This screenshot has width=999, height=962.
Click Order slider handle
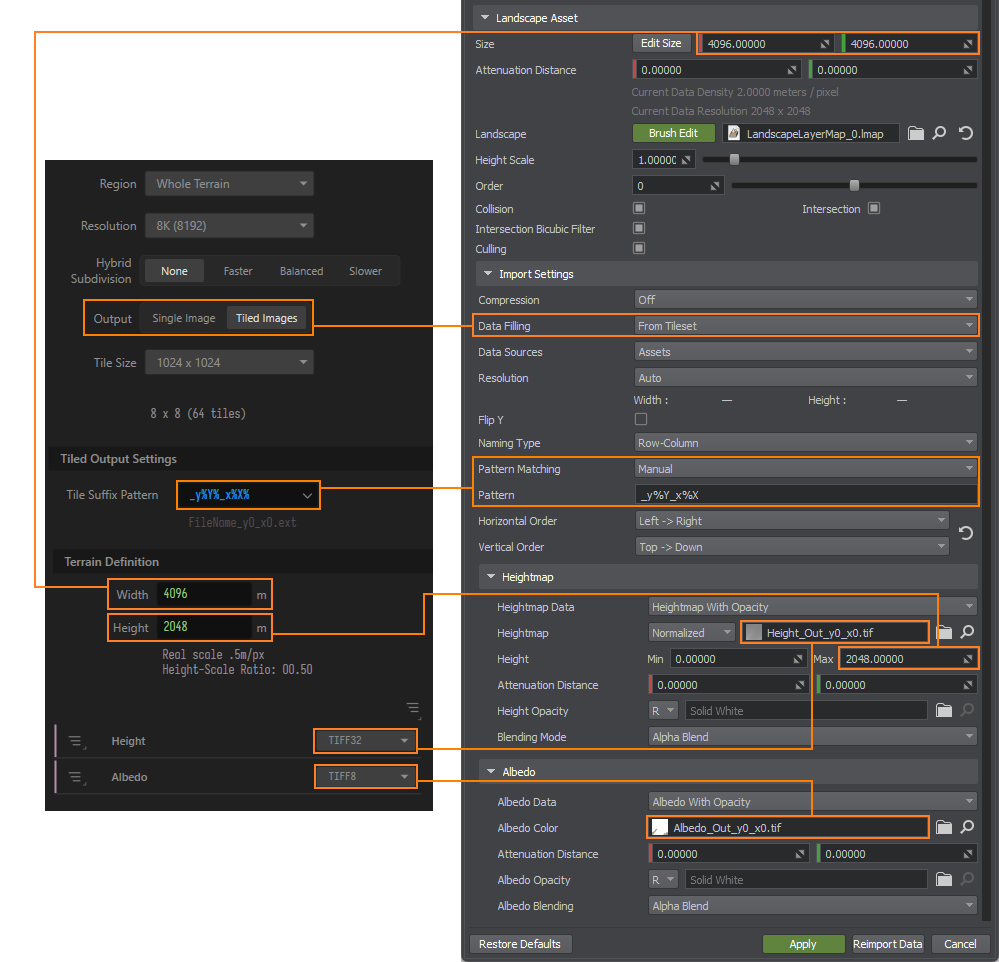854,185
